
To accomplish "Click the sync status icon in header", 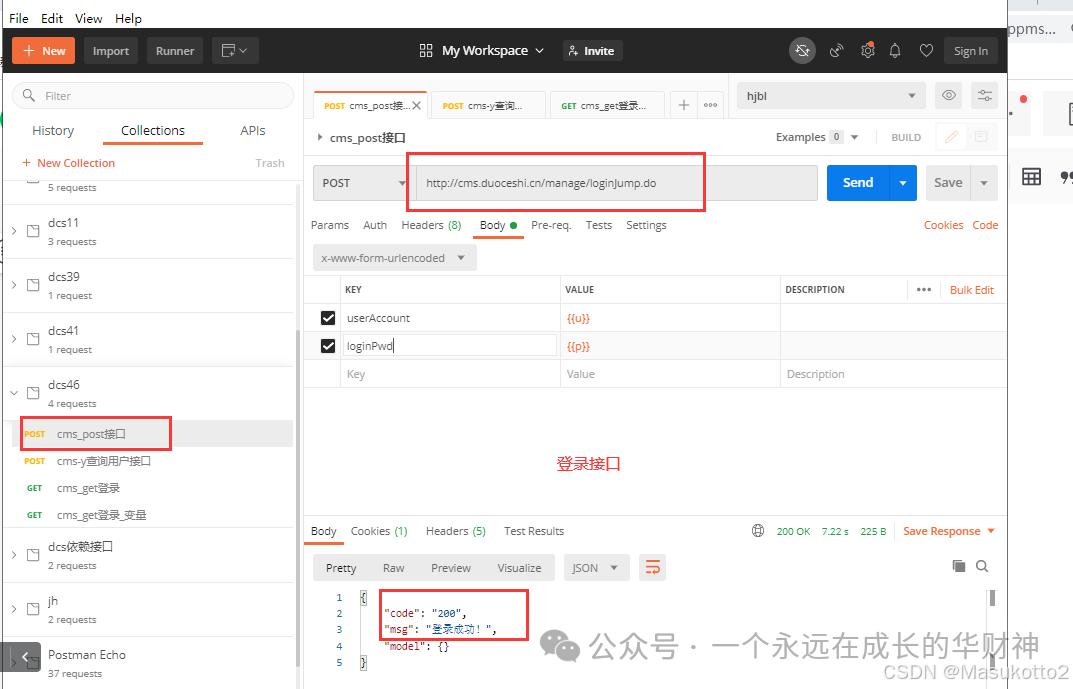I will pos(802,51).
